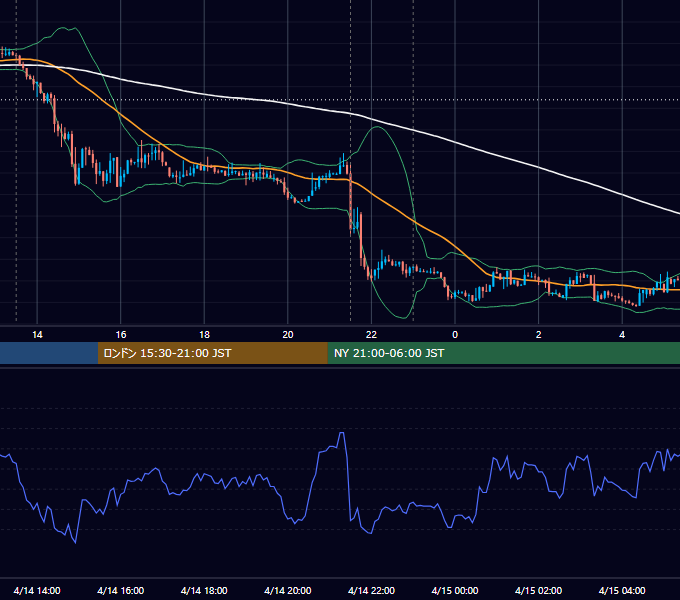This screenshot has height=600, width=680.
Task: Click the 4/15 04:00 date label
Action: pyautogui.click(x=622, y=590)
